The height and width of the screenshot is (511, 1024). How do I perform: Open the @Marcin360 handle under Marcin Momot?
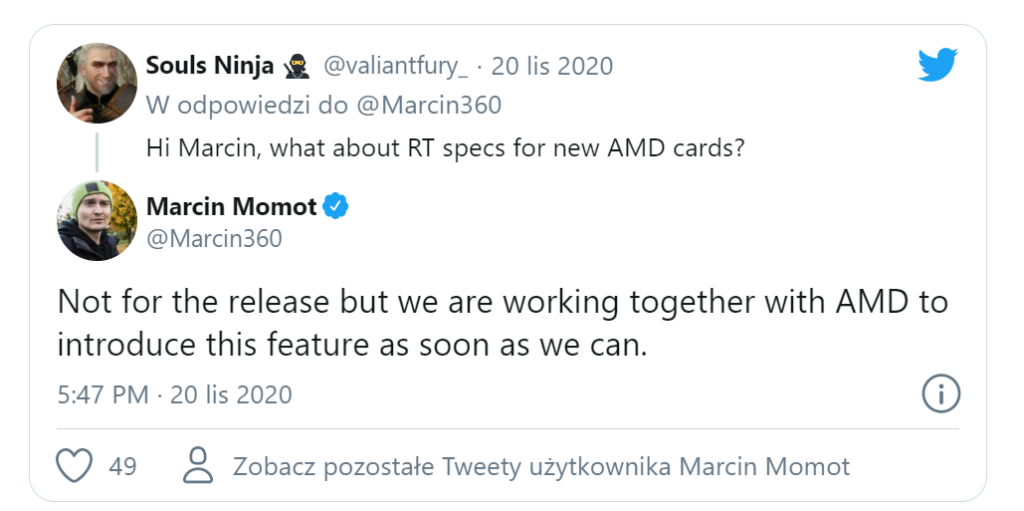(x=214, y=239)
